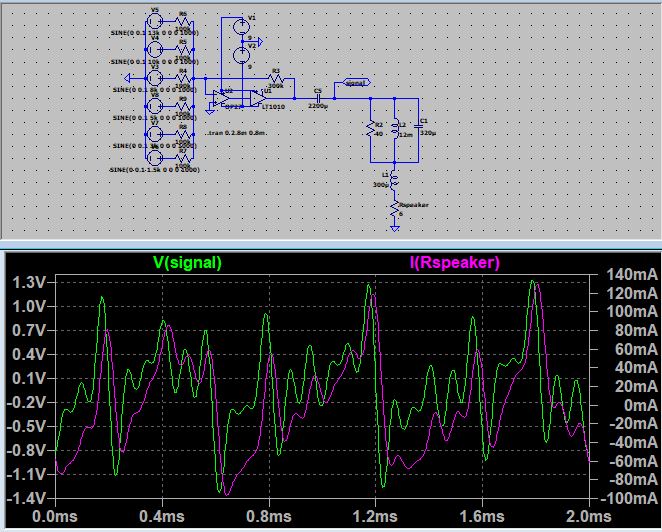This screenshot has height=532, width=662.
Task: Click the 300µ value of L1
Action: [x=381, y=185]
